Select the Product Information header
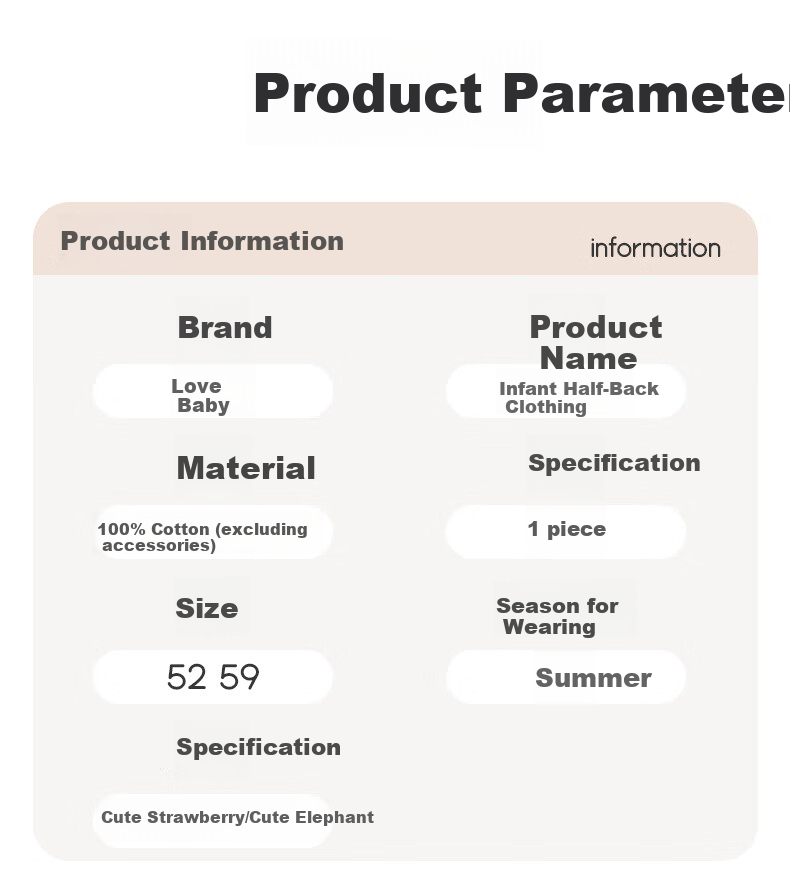Screen dimensions: 790x872 pos(202,241)
